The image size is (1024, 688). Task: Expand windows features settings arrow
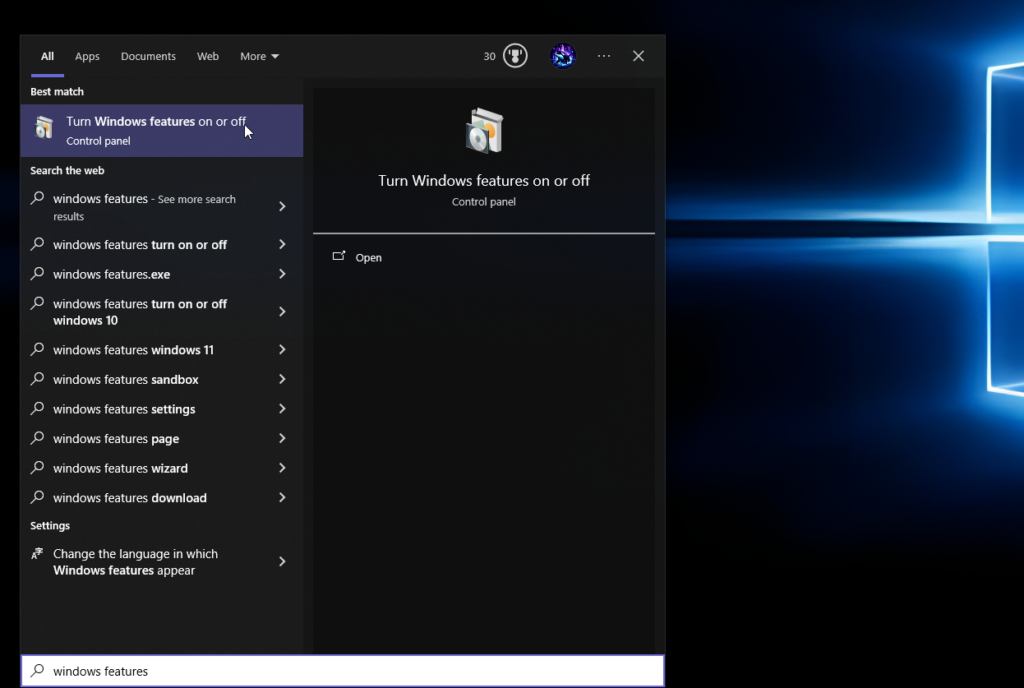[x=282, y=409]
